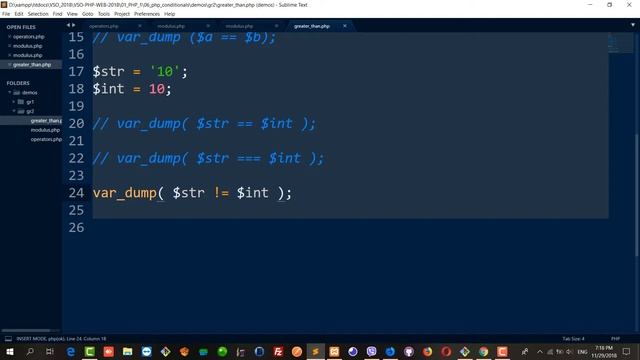Place cursor on "$str = '10';" line

point(140,72)
